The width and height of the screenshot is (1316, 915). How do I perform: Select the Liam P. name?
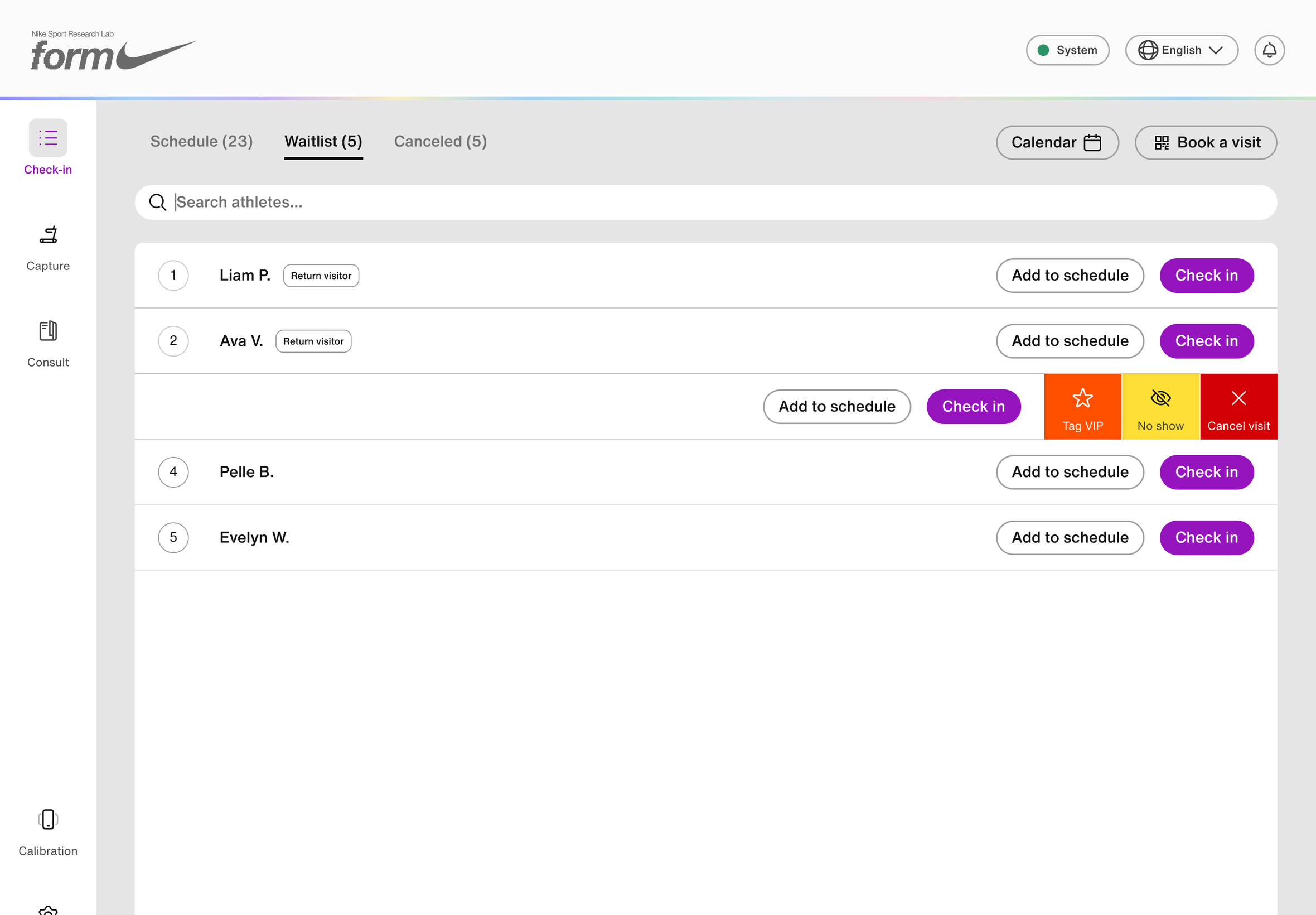(245, 276)
